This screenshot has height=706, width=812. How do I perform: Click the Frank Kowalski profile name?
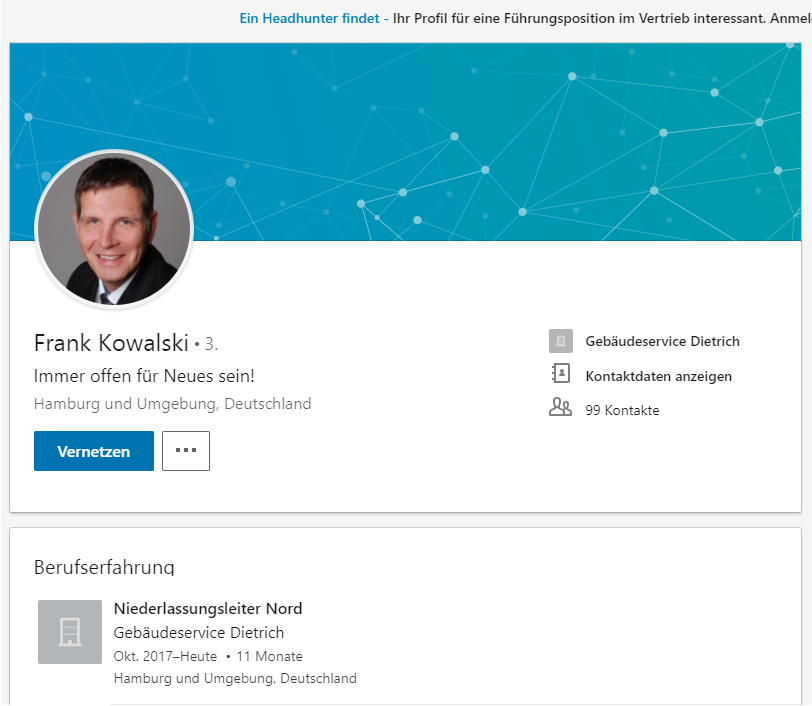click(111, 343)
